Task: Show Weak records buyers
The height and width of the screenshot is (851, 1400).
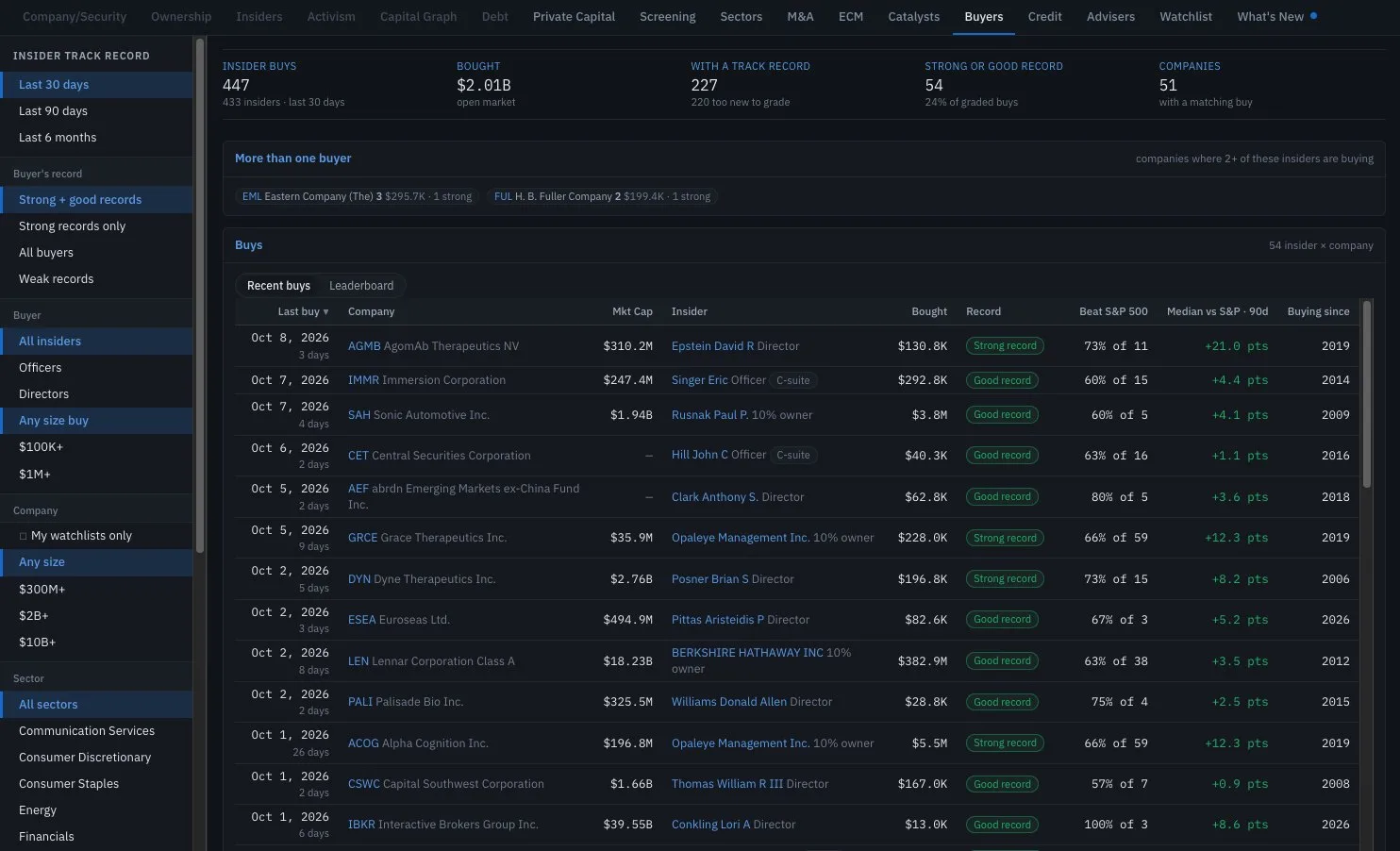Action: point(96,279)
